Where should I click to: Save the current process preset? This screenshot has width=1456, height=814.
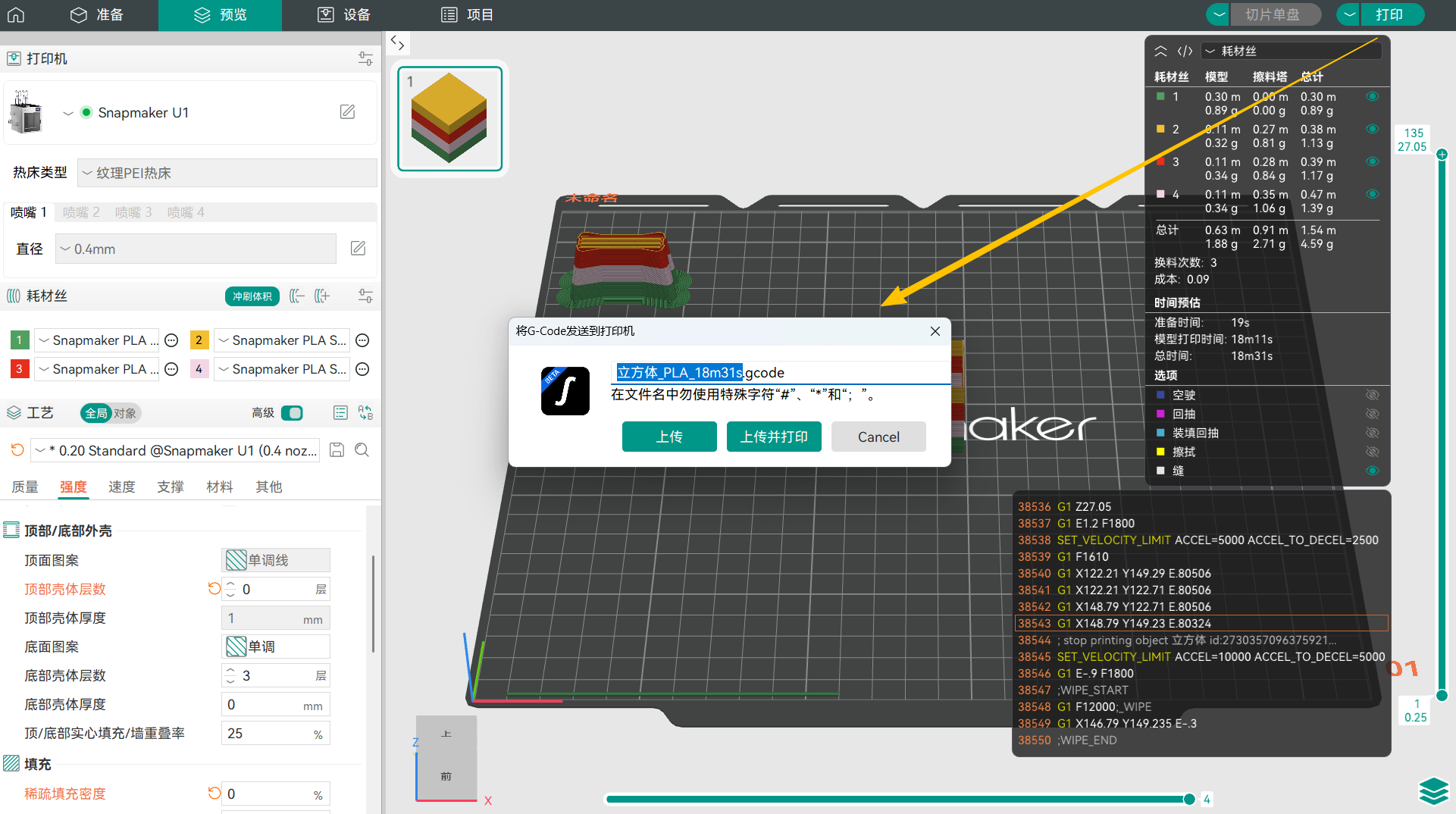337,450
